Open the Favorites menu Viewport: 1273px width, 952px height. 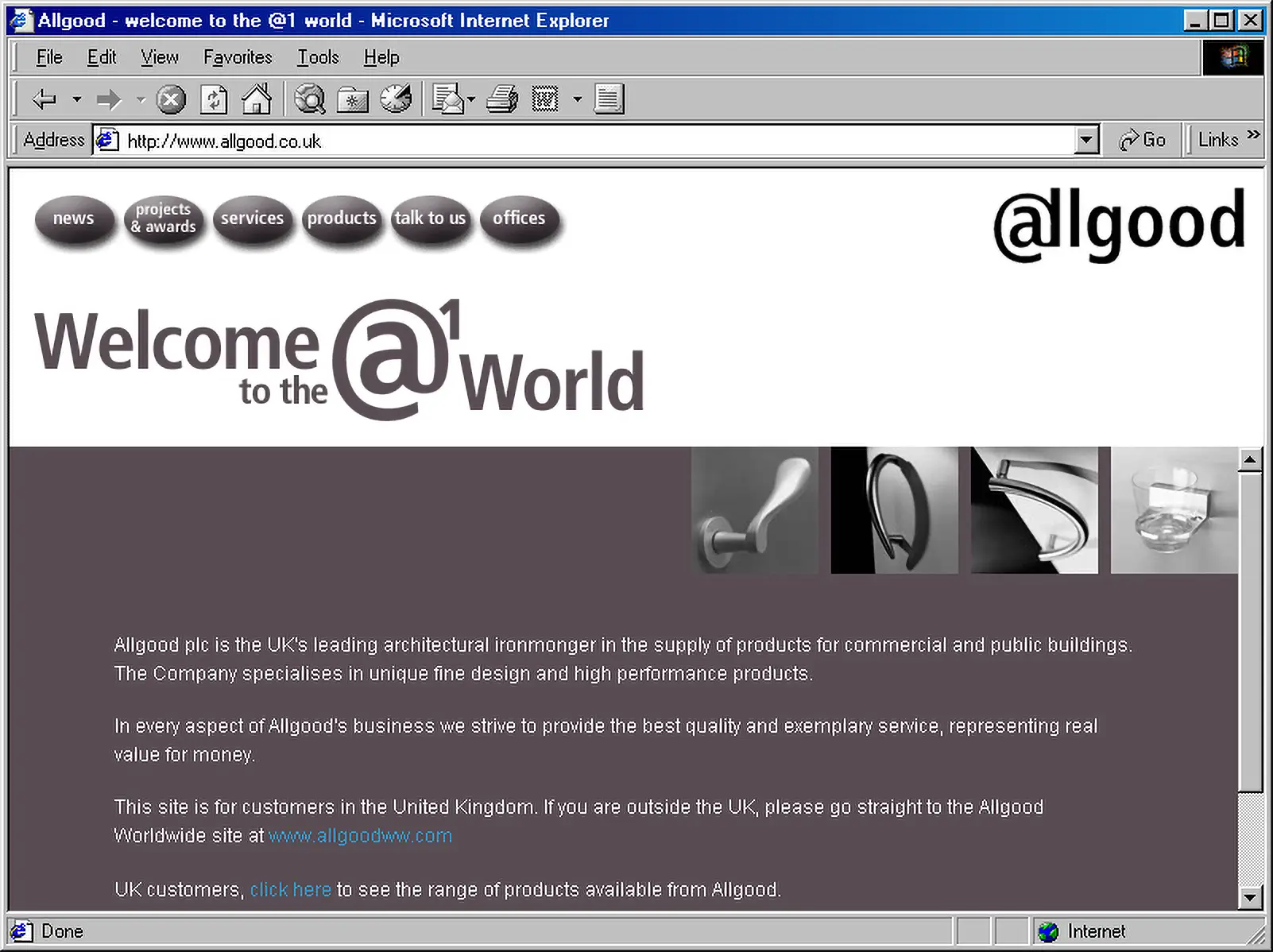[238, 57]
